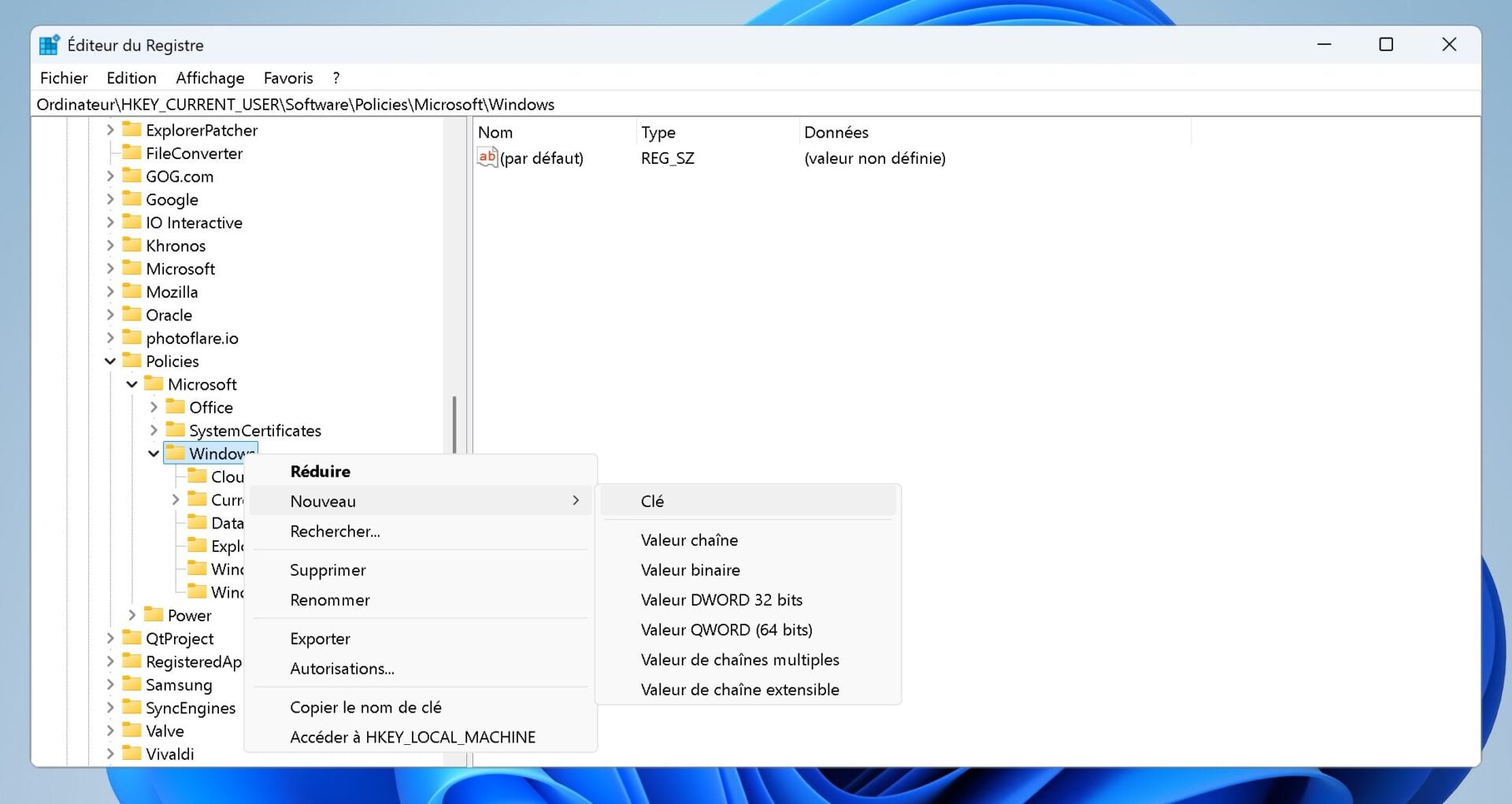Choose Copier le nom de clé
This screenshot has height=804, width=1512.
click(x=421, y=706)
